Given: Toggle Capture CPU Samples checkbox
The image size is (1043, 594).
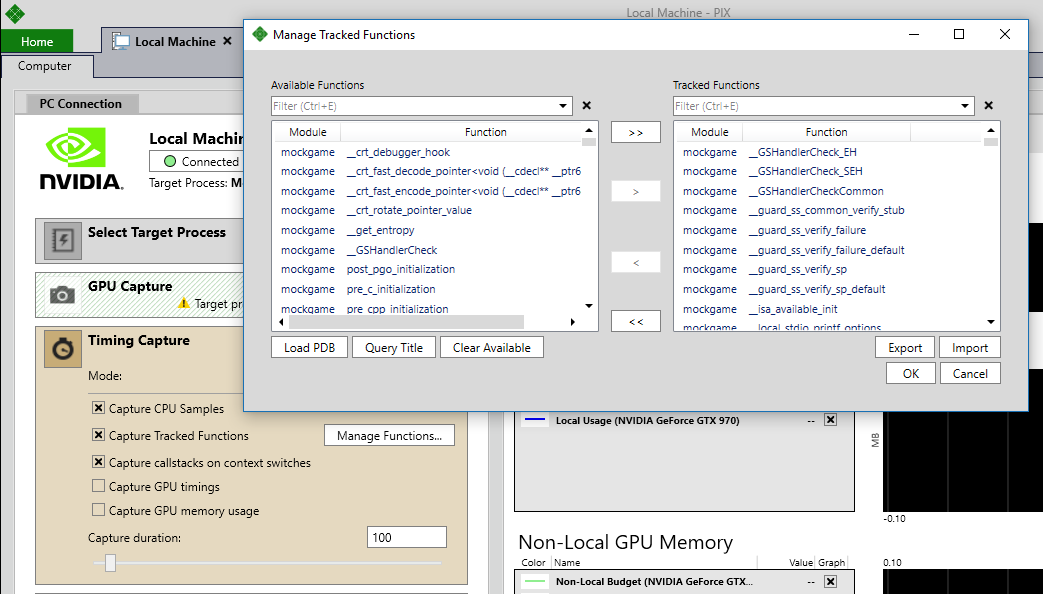Looking at the screenshot, I should coord(98,408).
